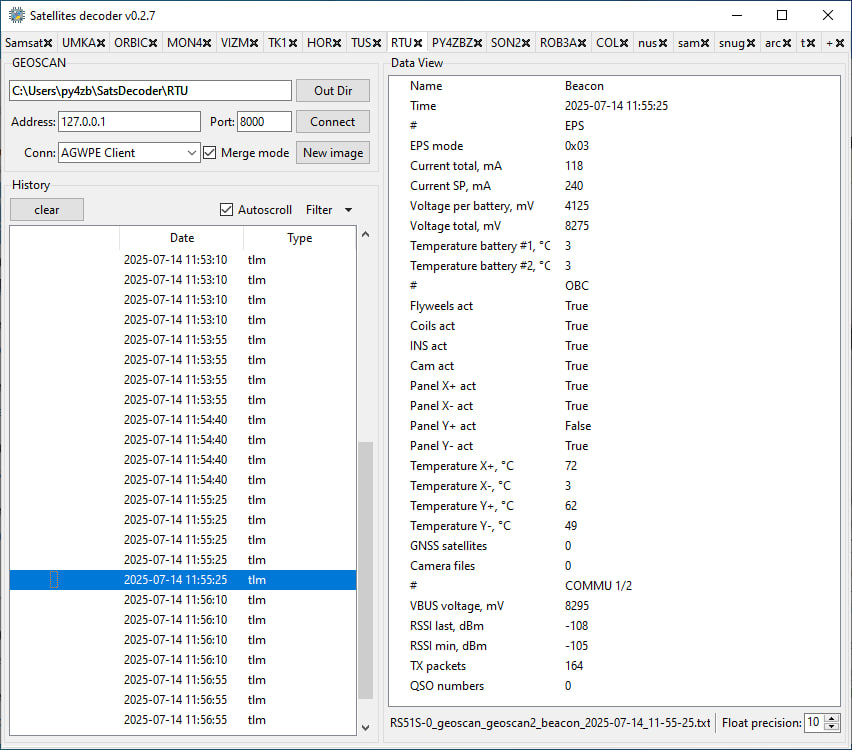This screenshot has width=852, height=750.
Task: Click the 'Camera files' row
Action: [614, 566]
